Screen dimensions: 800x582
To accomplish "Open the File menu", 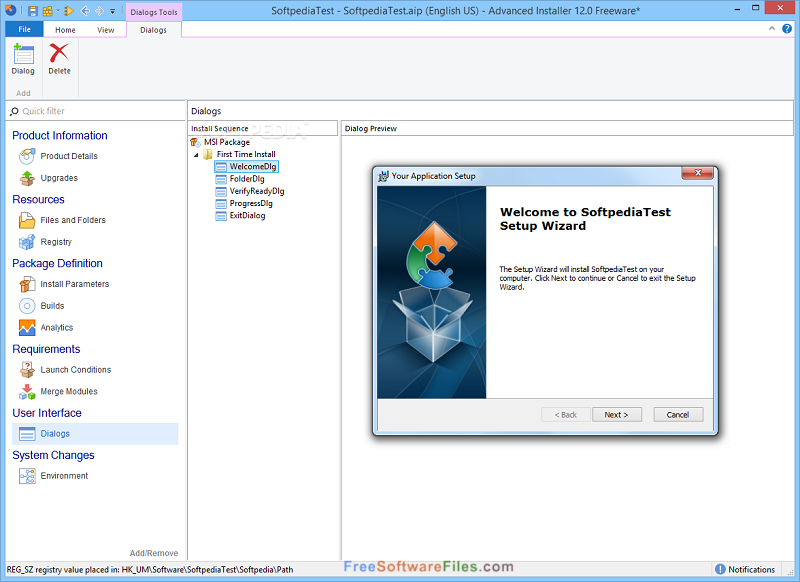I will (x=24, y=29).
